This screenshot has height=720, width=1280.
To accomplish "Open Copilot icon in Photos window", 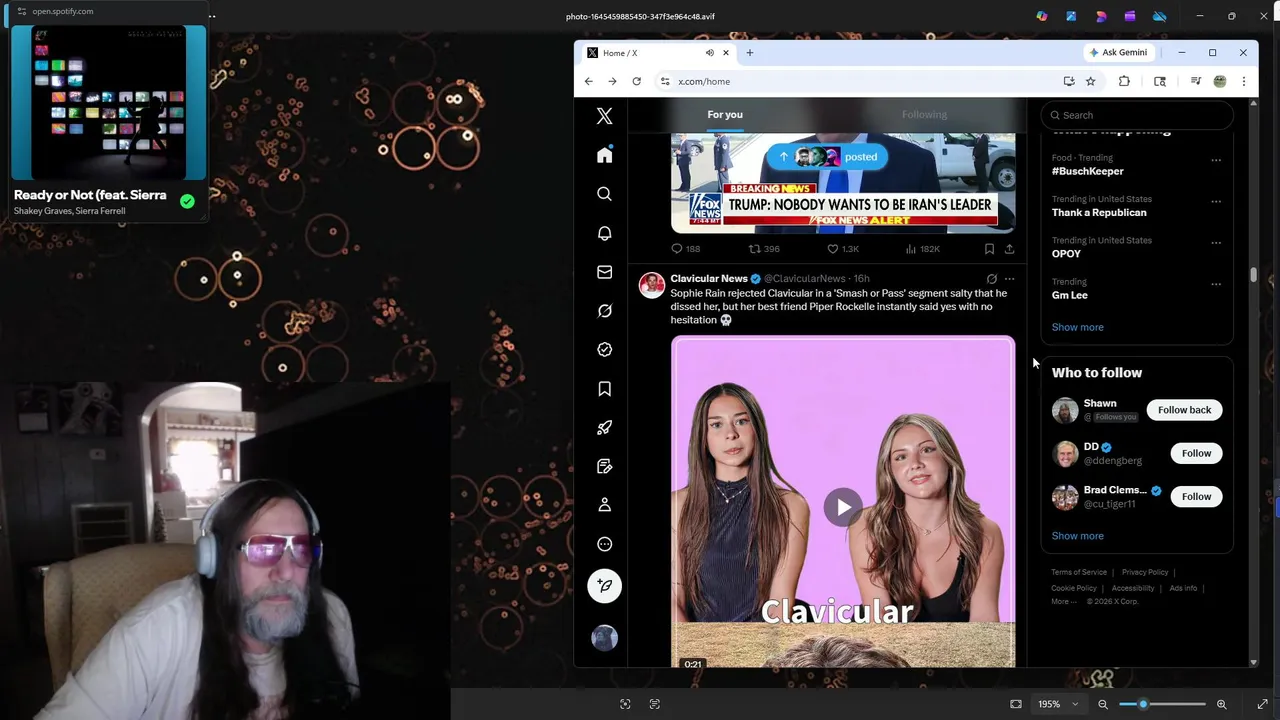I will point(1042,16).
